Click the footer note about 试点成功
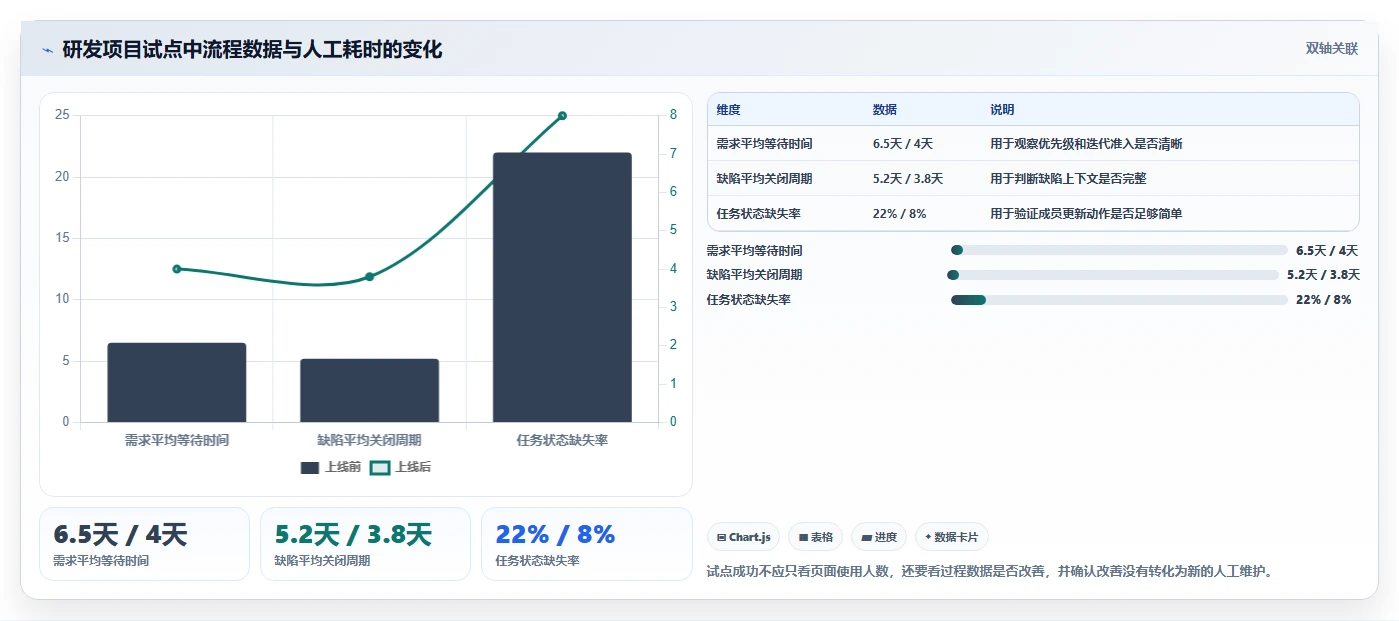 point(989,572)
